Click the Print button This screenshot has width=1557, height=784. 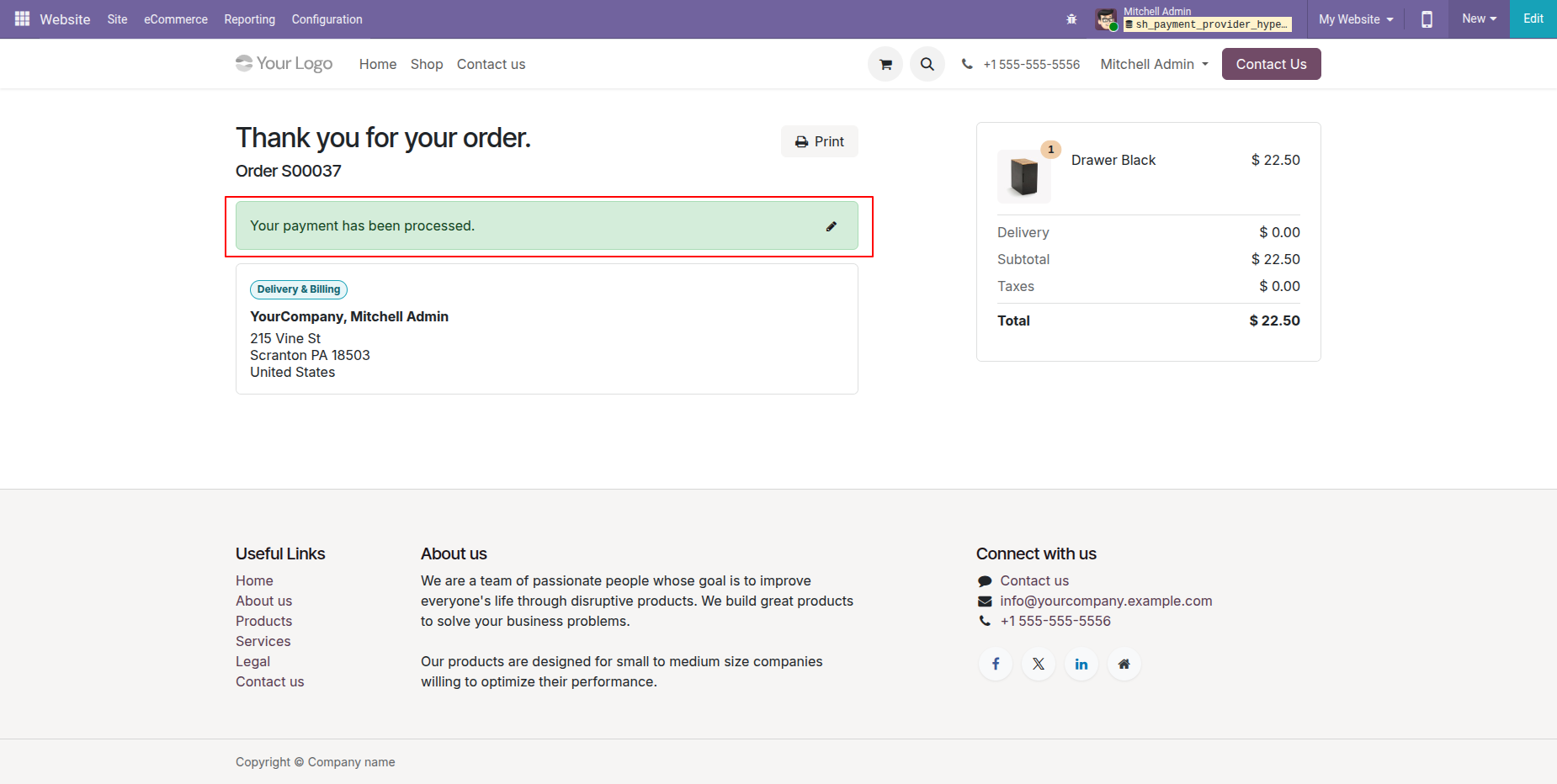click(x=819, y=141)
